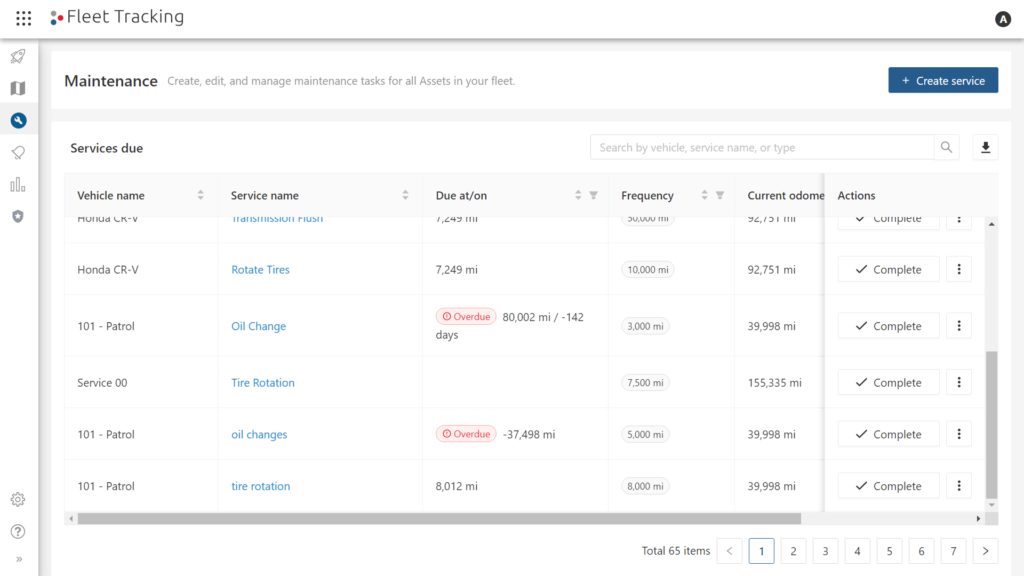Select the wrench Maintenance sidebar icon
The height and width of the screenshot is (576, 1024).
pos(16,119)
